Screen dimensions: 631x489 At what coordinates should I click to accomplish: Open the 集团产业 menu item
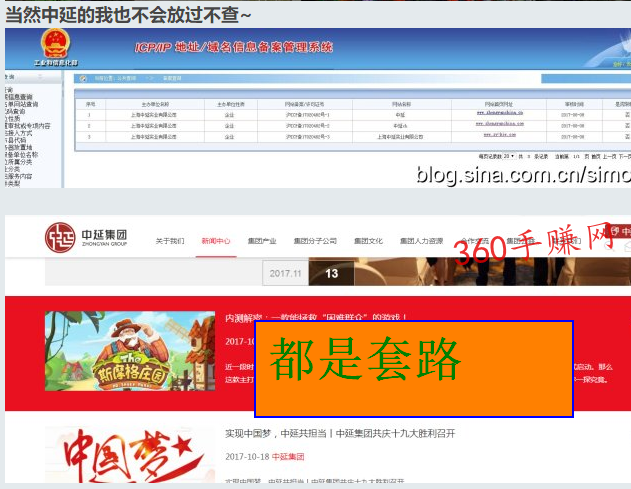coord(262,241)
